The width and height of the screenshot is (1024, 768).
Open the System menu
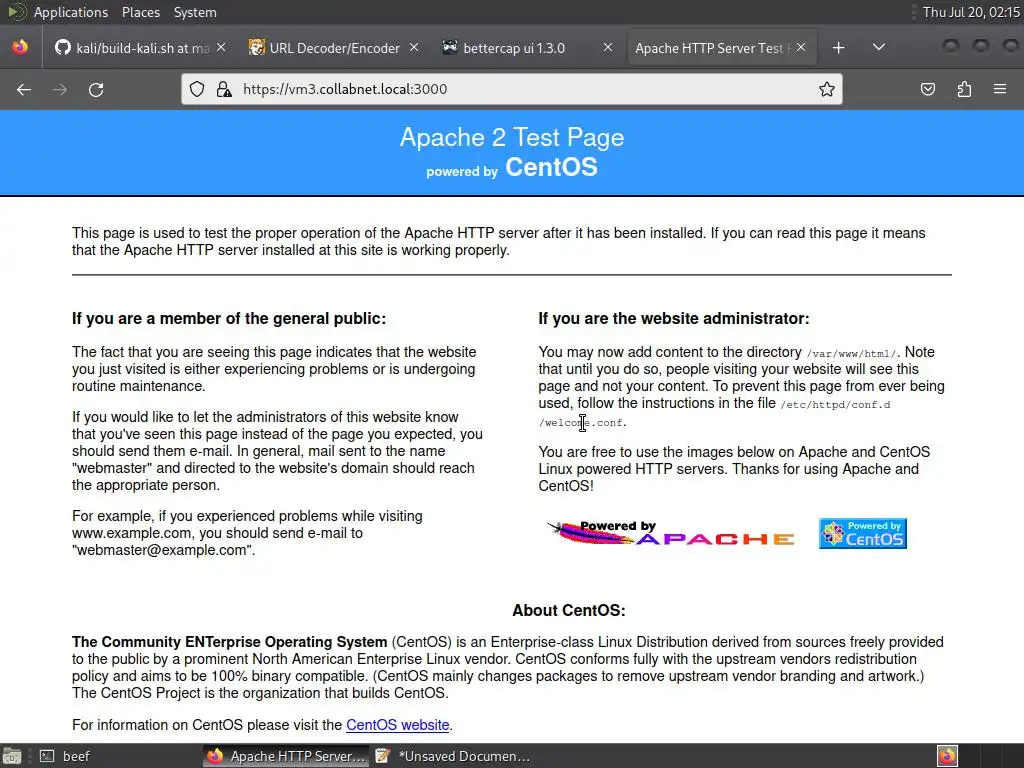click(x=195, y=12)
